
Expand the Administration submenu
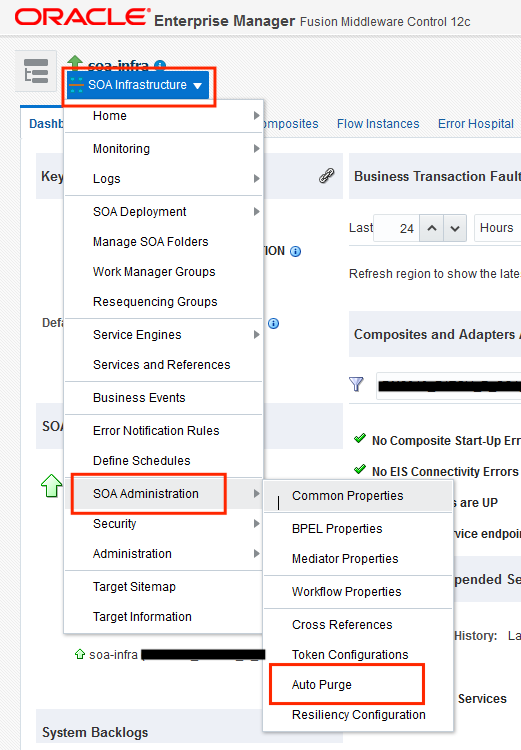click(x=256, y=553)
